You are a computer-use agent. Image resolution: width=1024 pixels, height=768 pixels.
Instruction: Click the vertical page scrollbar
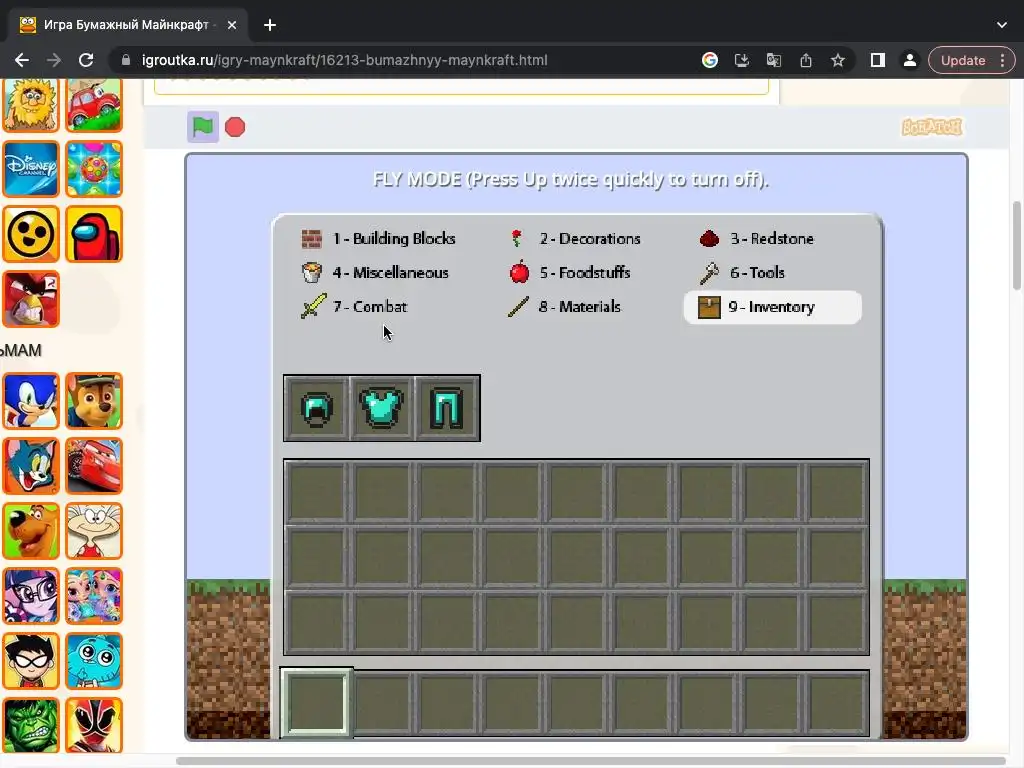(x=1017, y=246)
